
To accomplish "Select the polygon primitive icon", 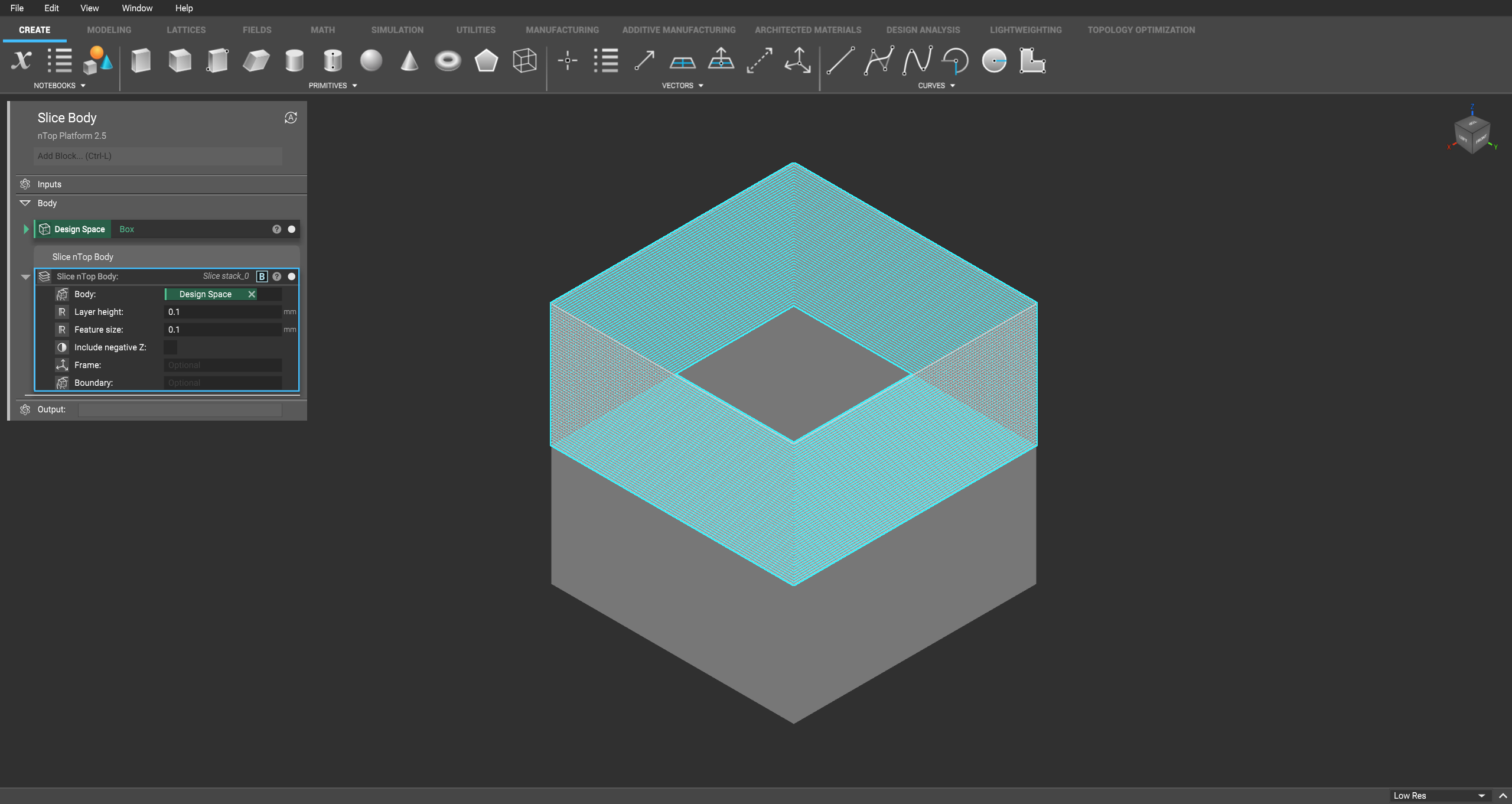I will click(x=486, y=60).
